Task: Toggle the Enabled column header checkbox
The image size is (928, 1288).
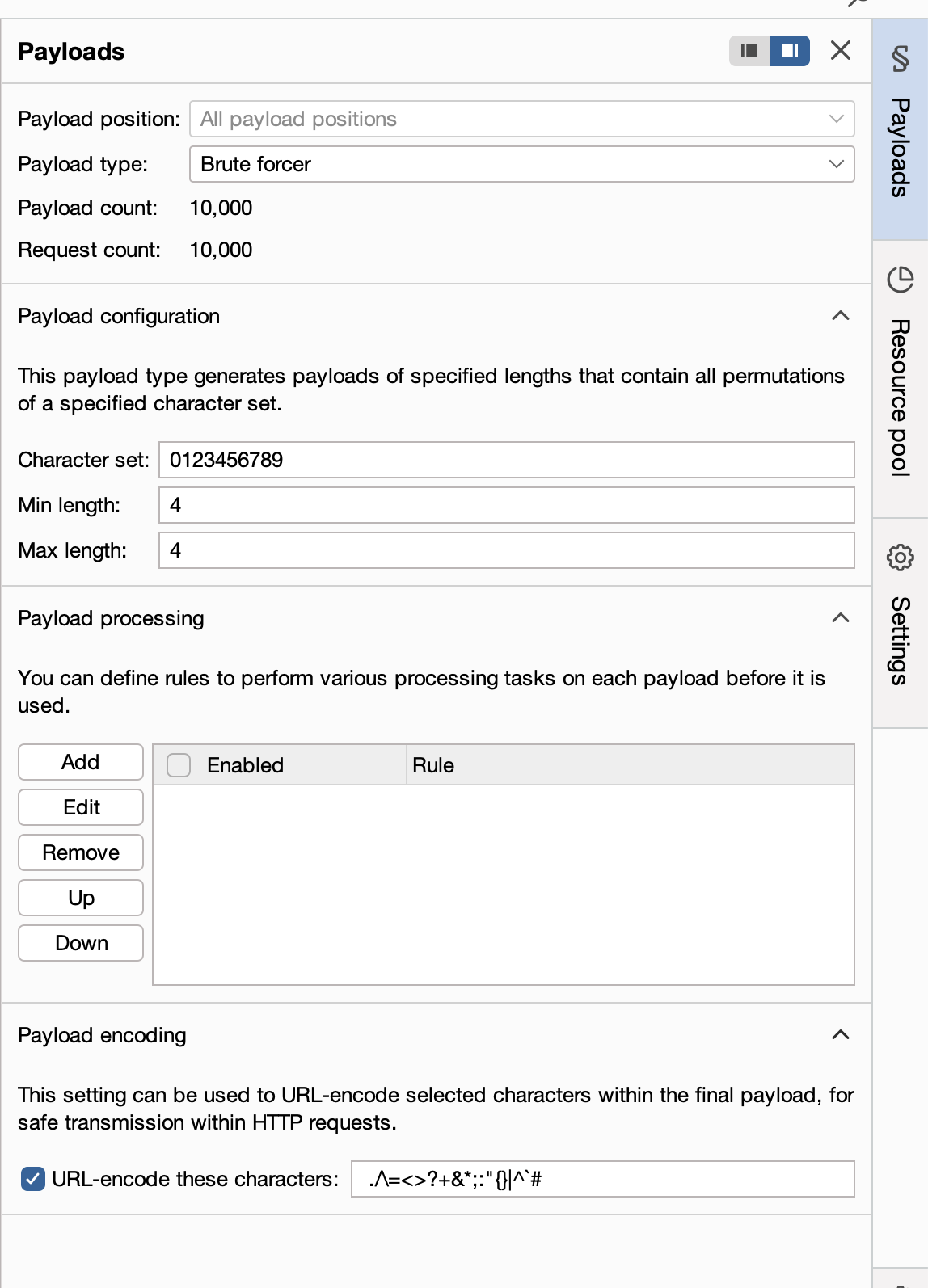Action: tap(179, 765)
